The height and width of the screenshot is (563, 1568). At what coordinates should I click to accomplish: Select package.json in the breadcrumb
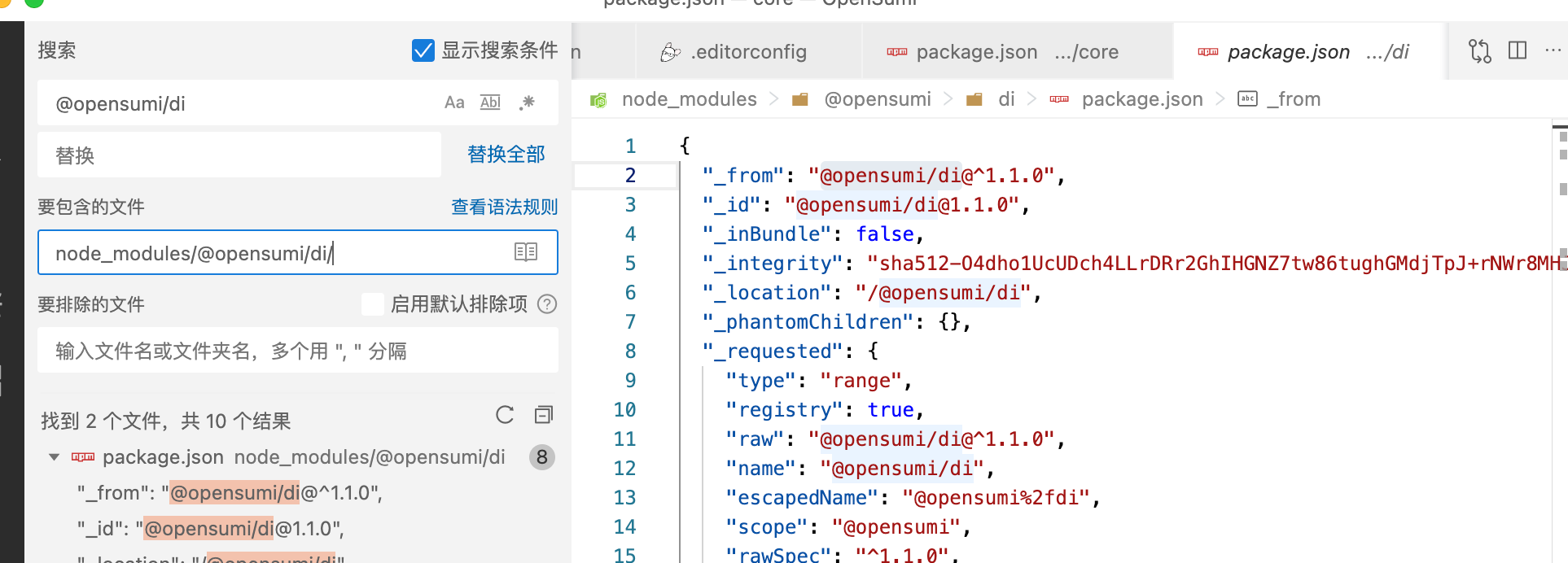[x=1142, y=99]
